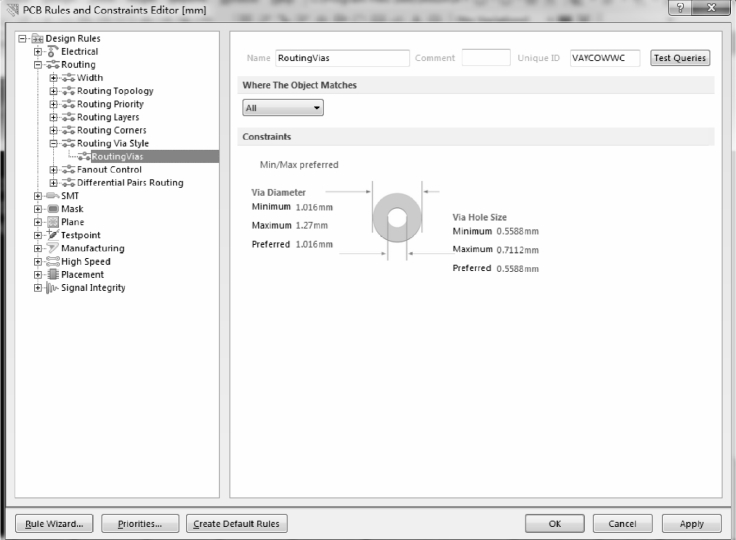Viewport: 736px width, 540px height.
Task: Confirm with the OK button
Action: pos(555,524)
